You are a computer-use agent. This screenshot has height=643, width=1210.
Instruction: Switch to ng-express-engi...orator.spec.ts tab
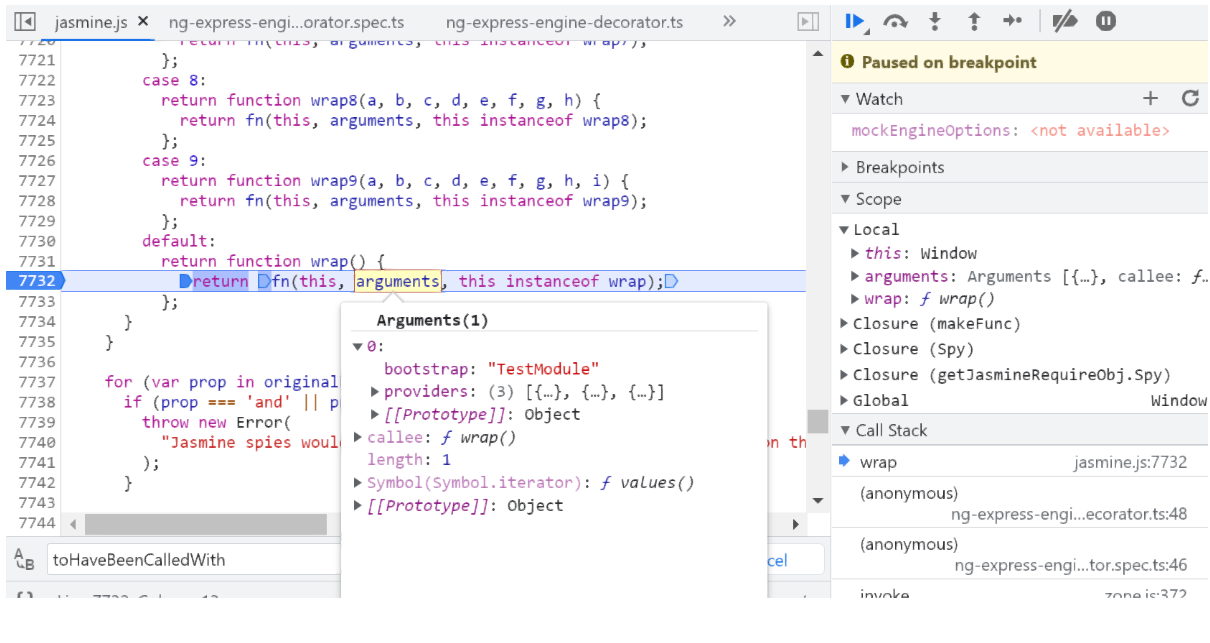pyautogui.click(x=287, y=21)
